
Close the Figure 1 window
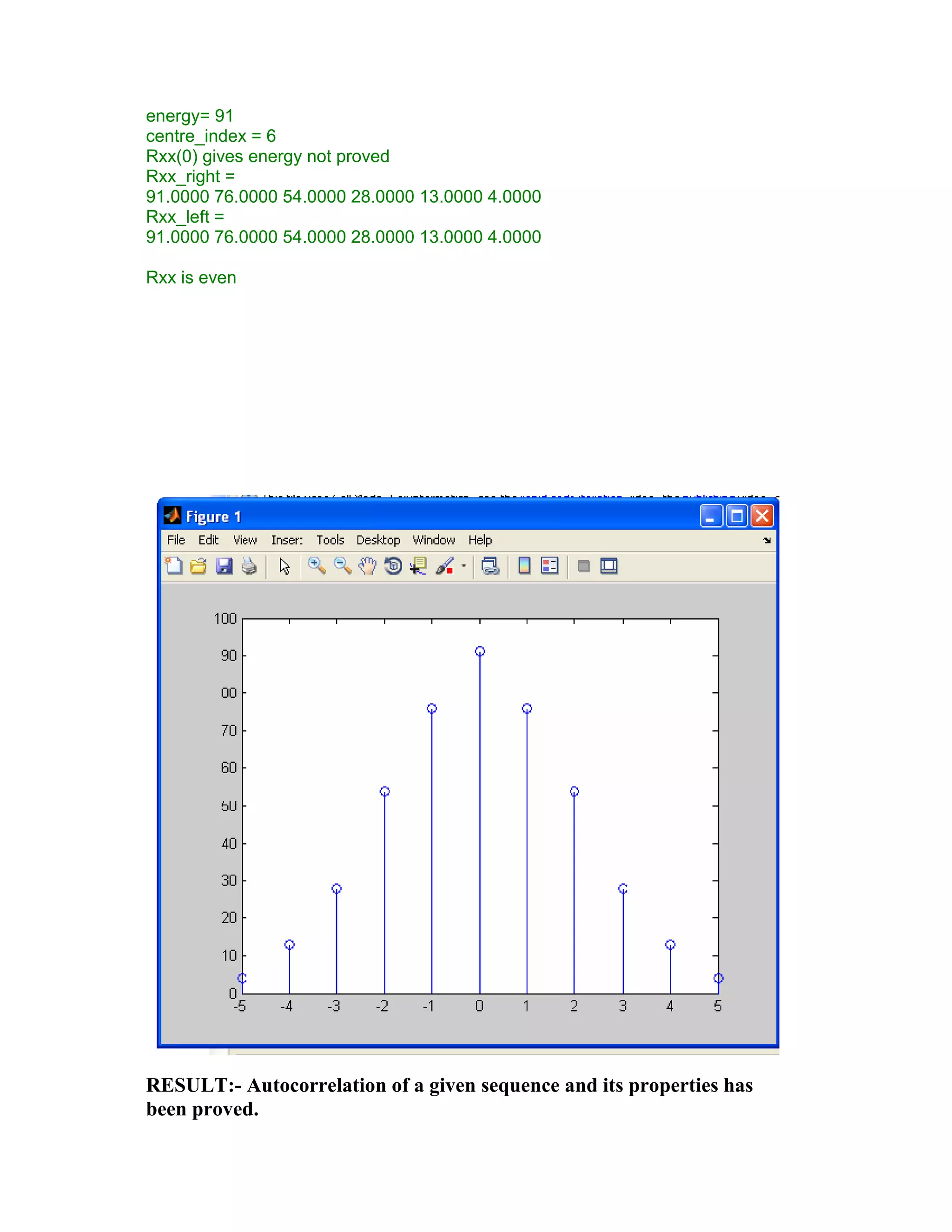pyautogui.click(x=762, y=516)
